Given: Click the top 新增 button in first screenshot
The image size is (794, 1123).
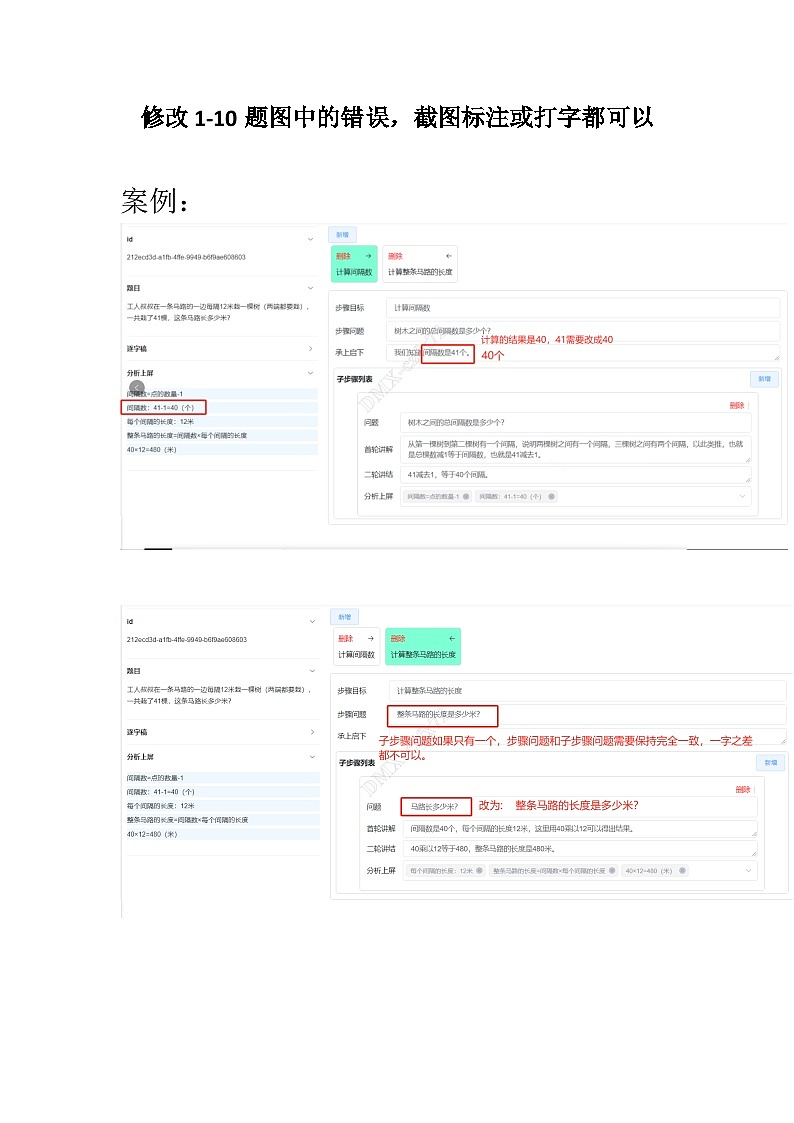Looking at the screenshot, I should pyautogui.click(x=342, y=235).
